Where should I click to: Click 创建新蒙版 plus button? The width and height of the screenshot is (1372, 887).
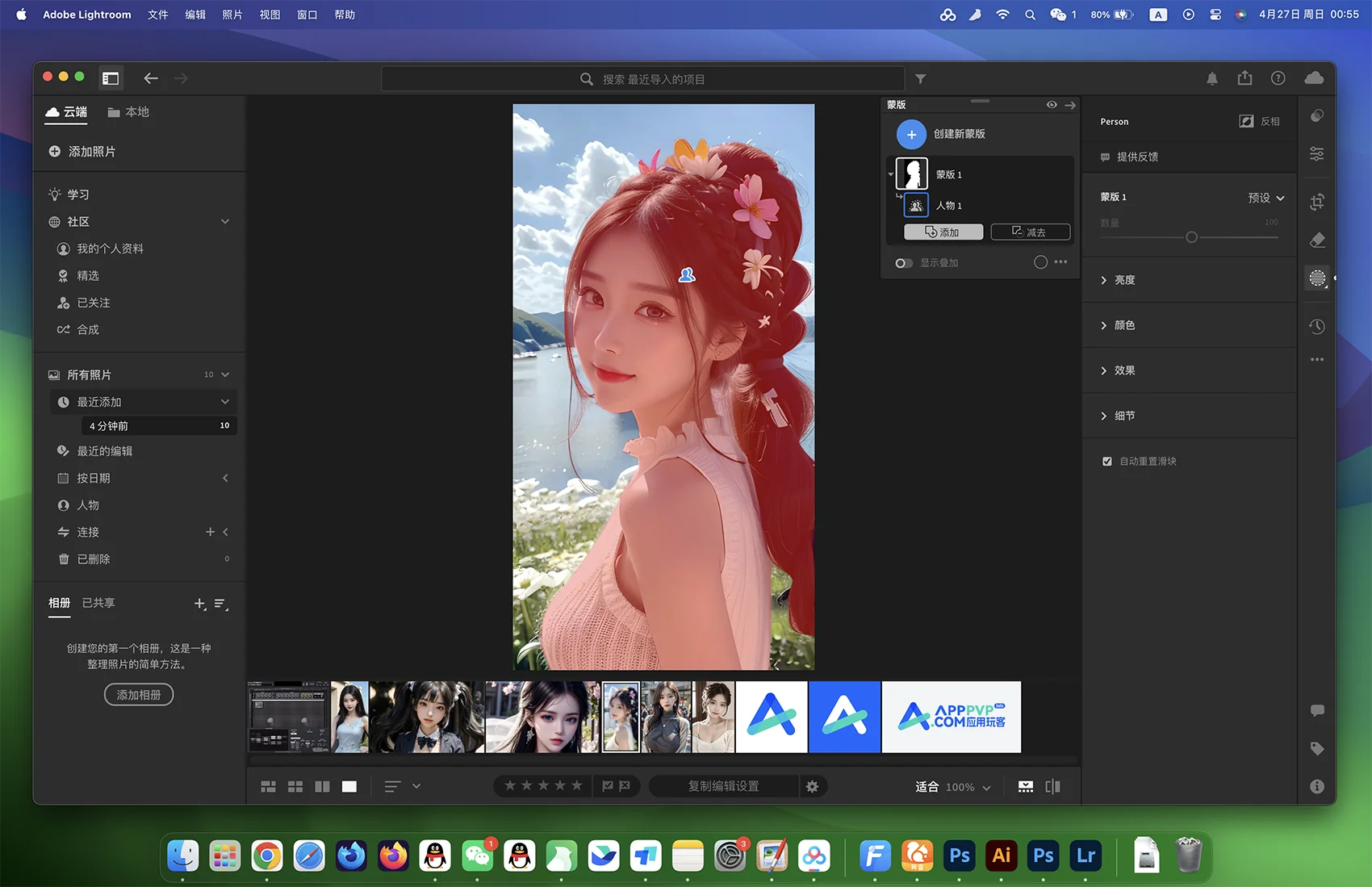click(x=911, y=134)
